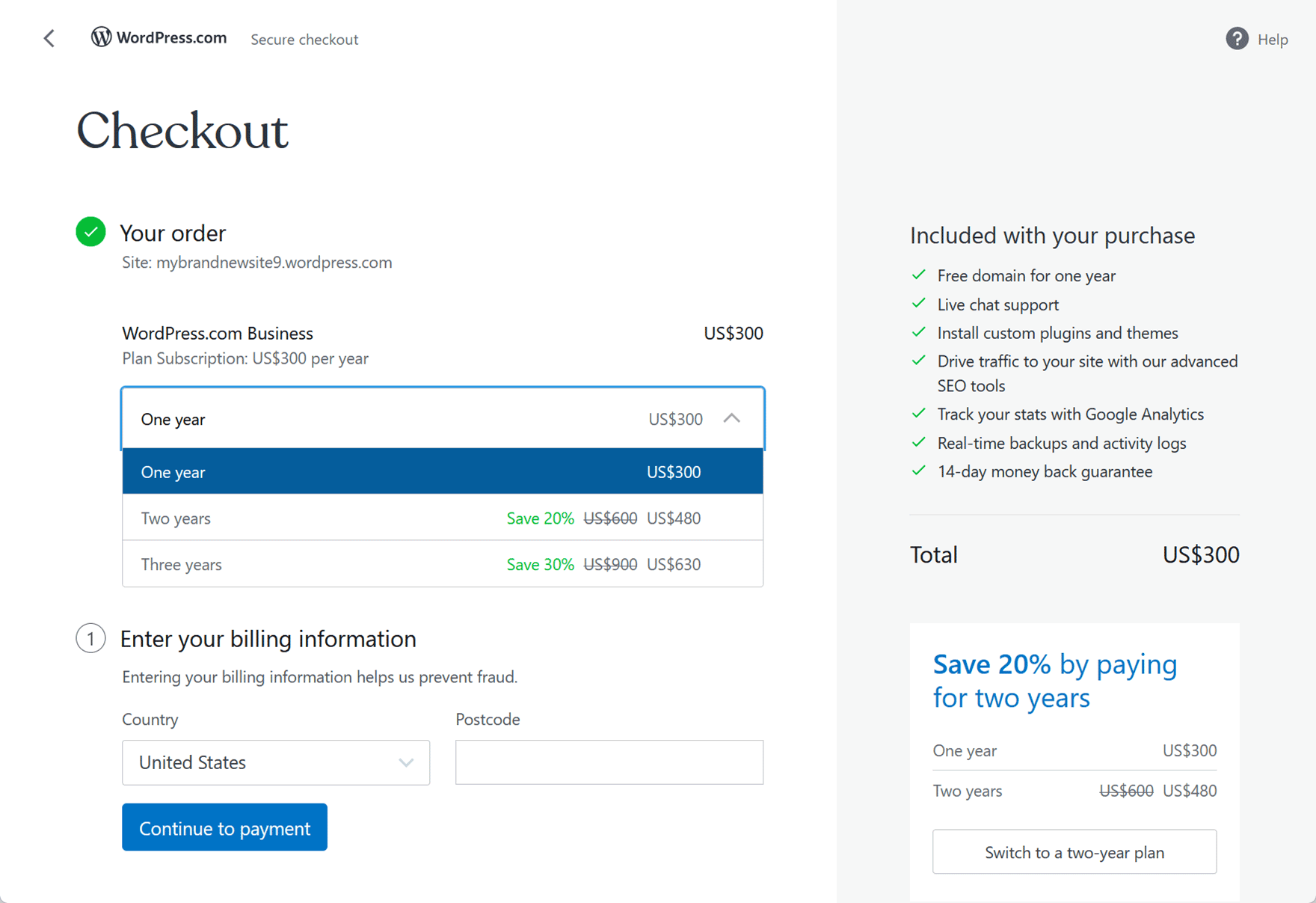Open the WordPress.com logo link

point(159,37)
